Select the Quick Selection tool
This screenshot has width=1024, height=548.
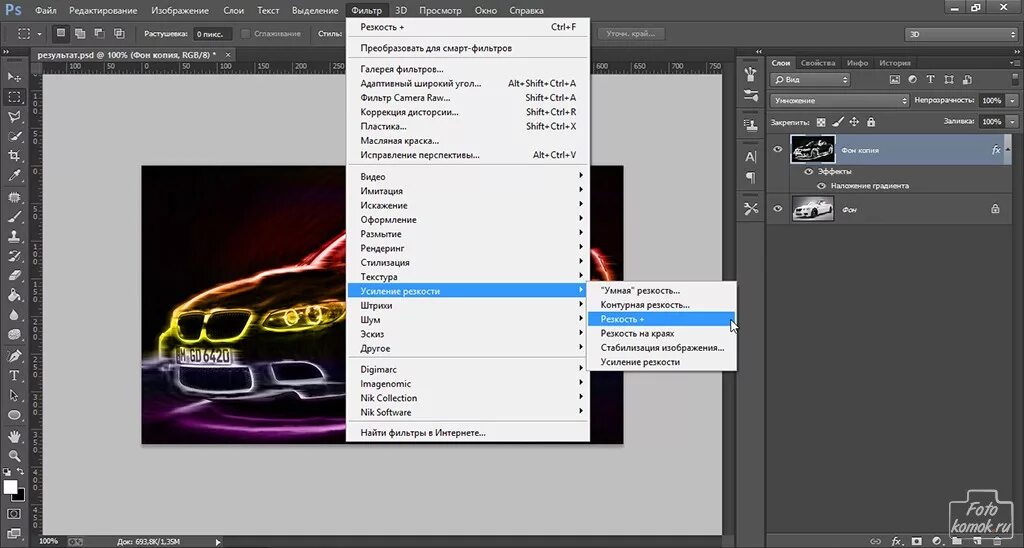click(14, 137)
